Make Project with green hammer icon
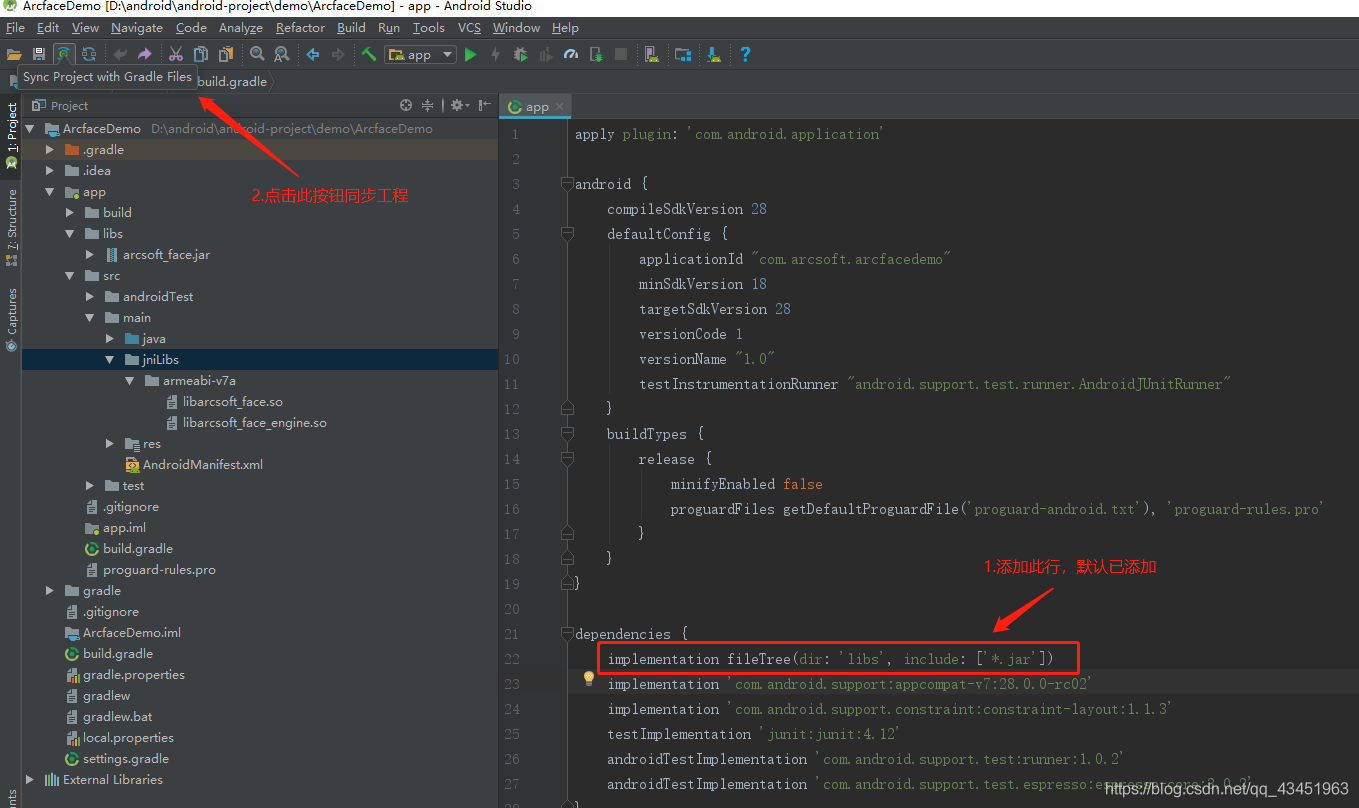The image size is (1359, 808). point(369,54)
